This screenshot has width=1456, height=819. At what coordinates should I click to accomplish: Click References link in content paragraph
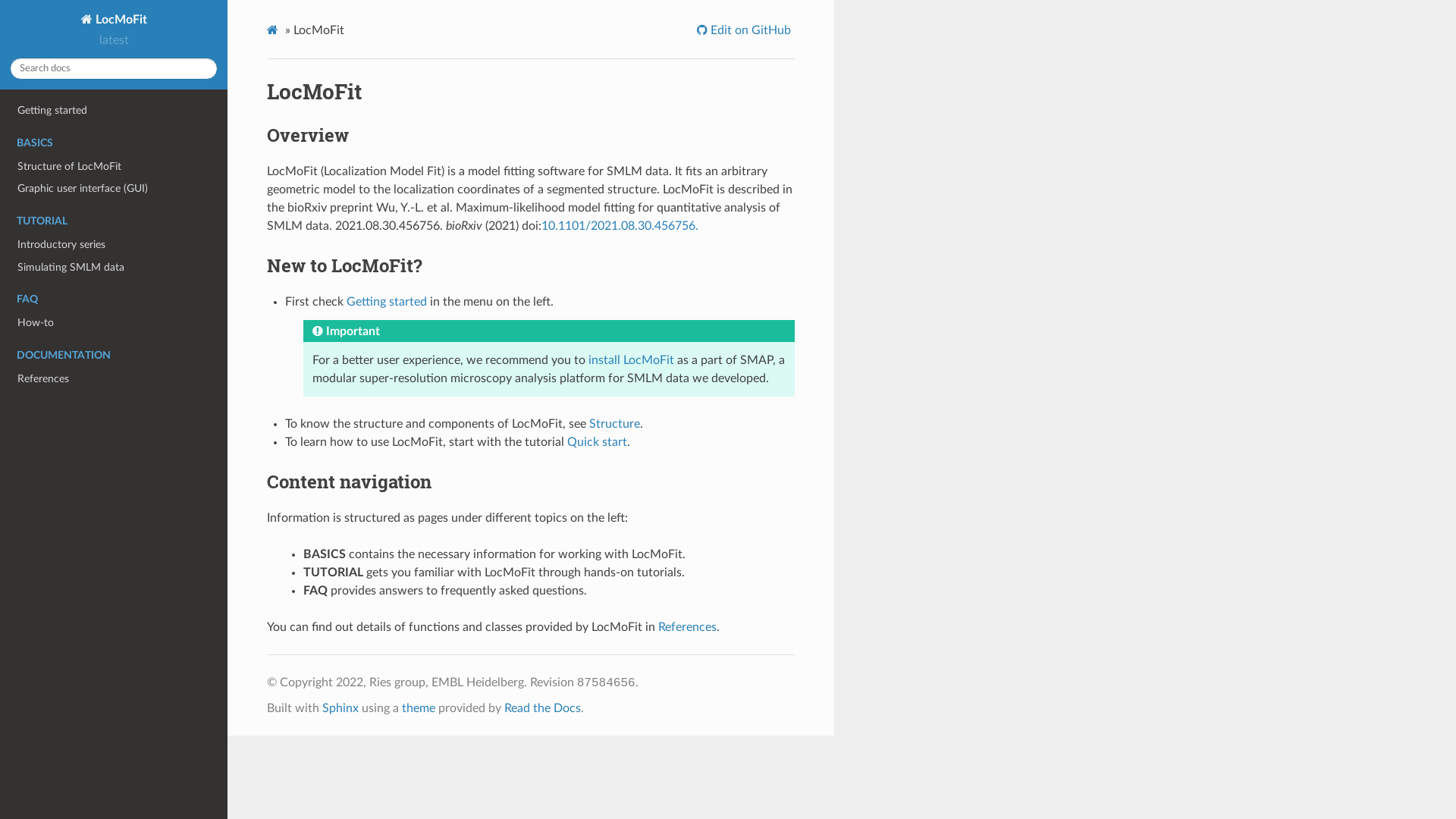[687, 627]
